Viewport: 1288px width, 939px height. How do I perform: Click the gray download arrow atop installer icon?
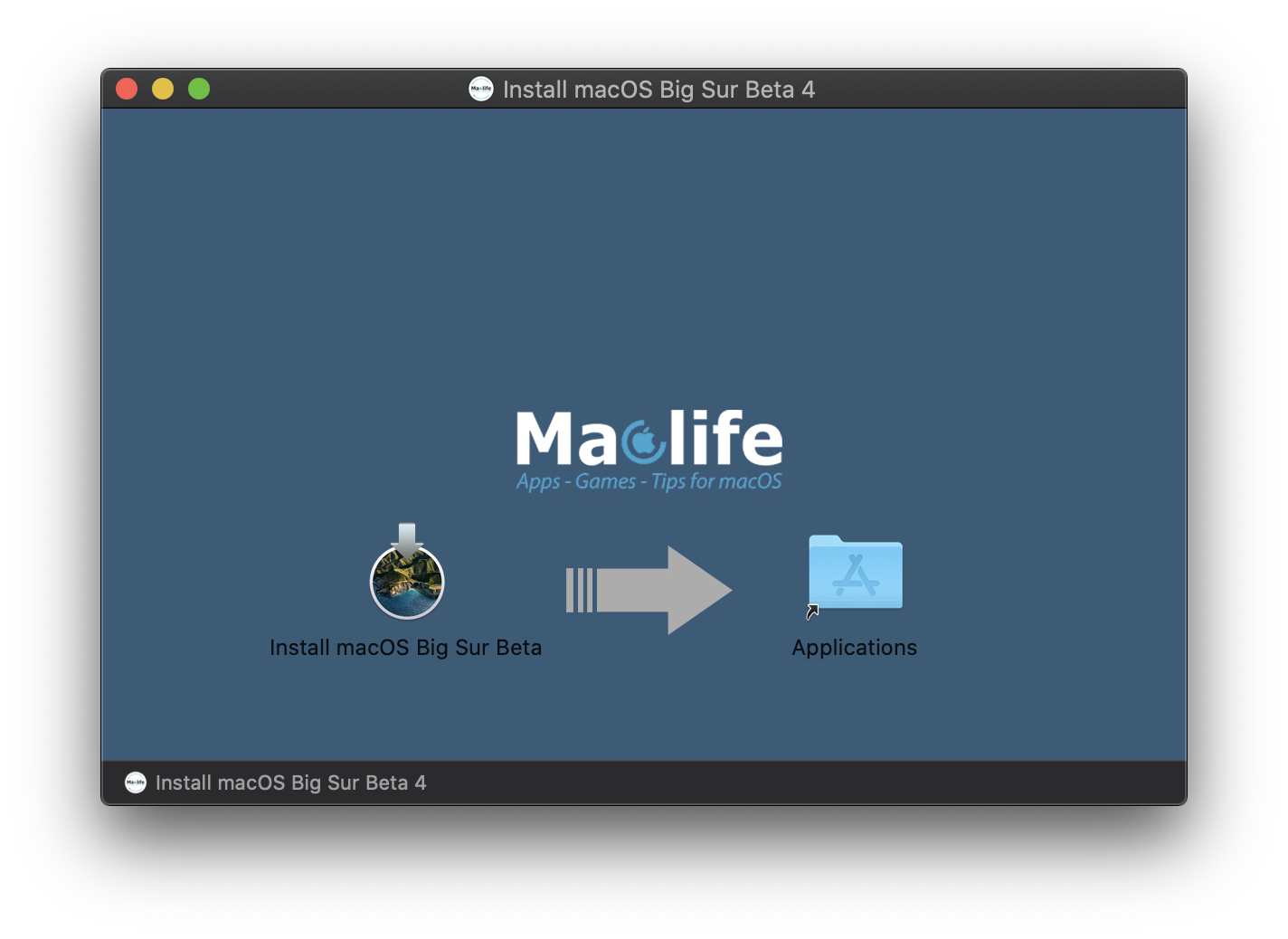(407, 539)
